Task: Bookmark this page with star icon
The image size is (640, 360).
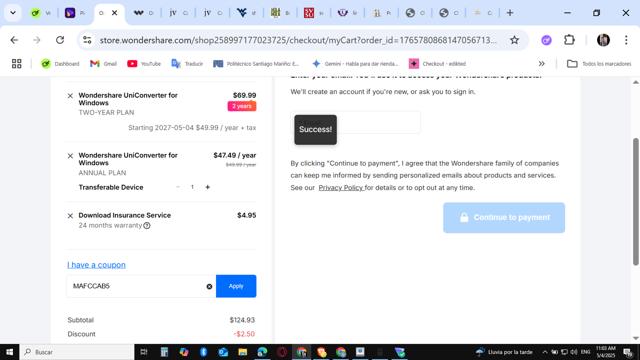Action: click(514, 40)
